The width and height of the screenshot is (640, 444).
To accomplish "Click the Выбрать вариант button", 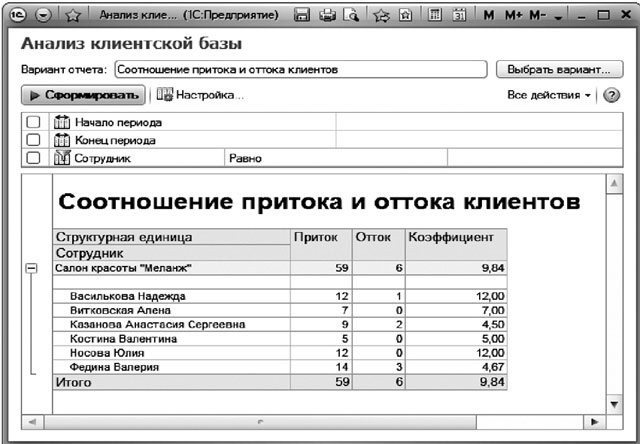I will [x=559, y=69].
